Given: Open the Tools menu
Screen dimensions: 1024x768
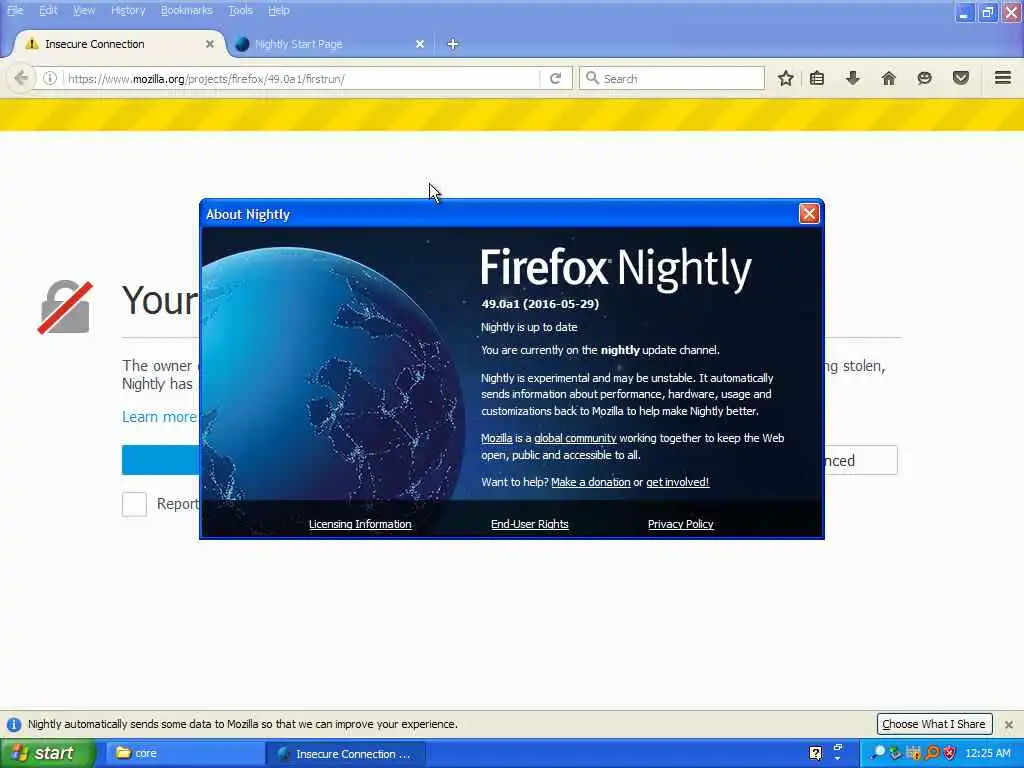Looking at the screenshot, I should pyautogui.click(x=240, y=10).
